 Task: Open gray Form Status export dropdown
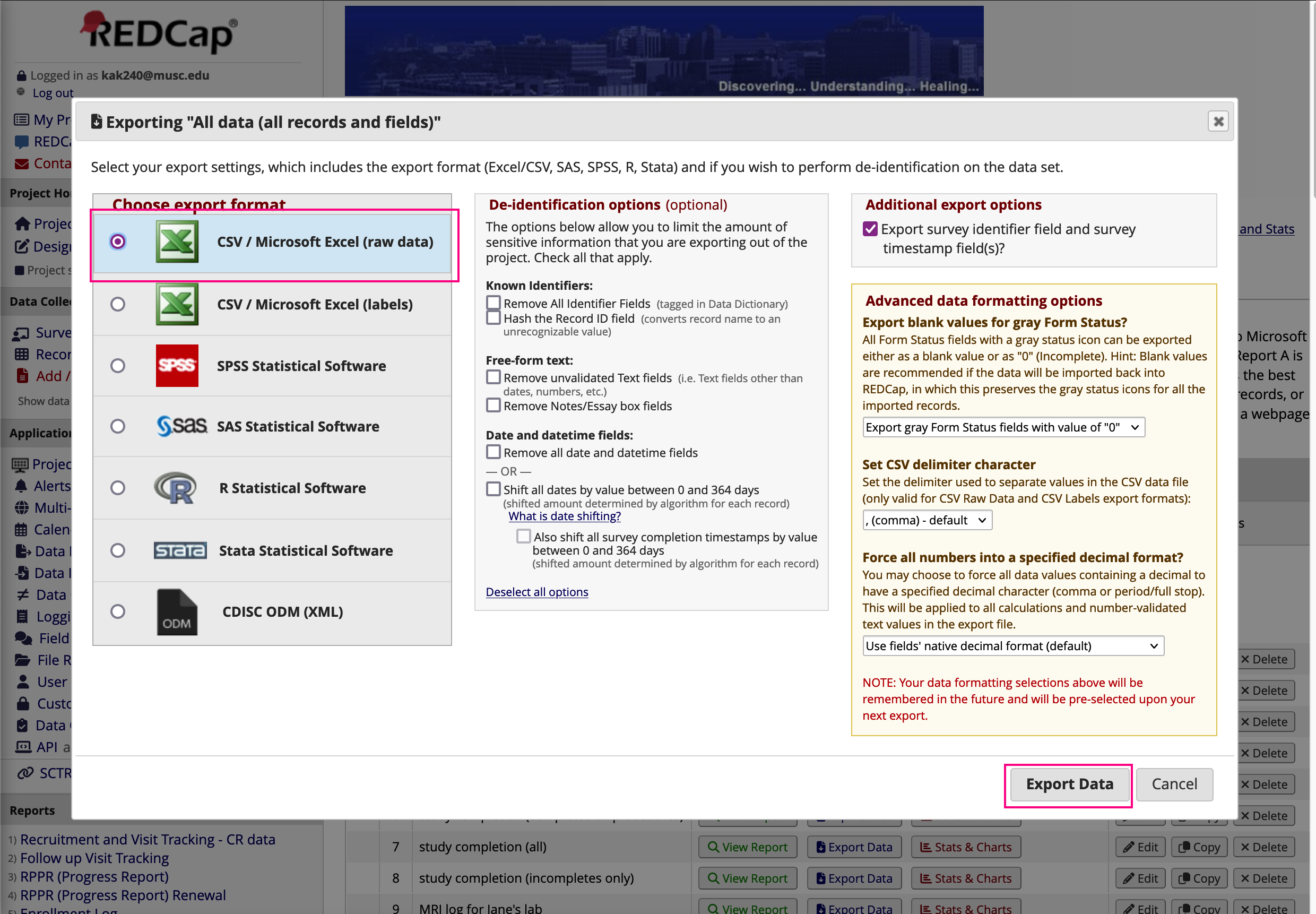click(1003, 427)
